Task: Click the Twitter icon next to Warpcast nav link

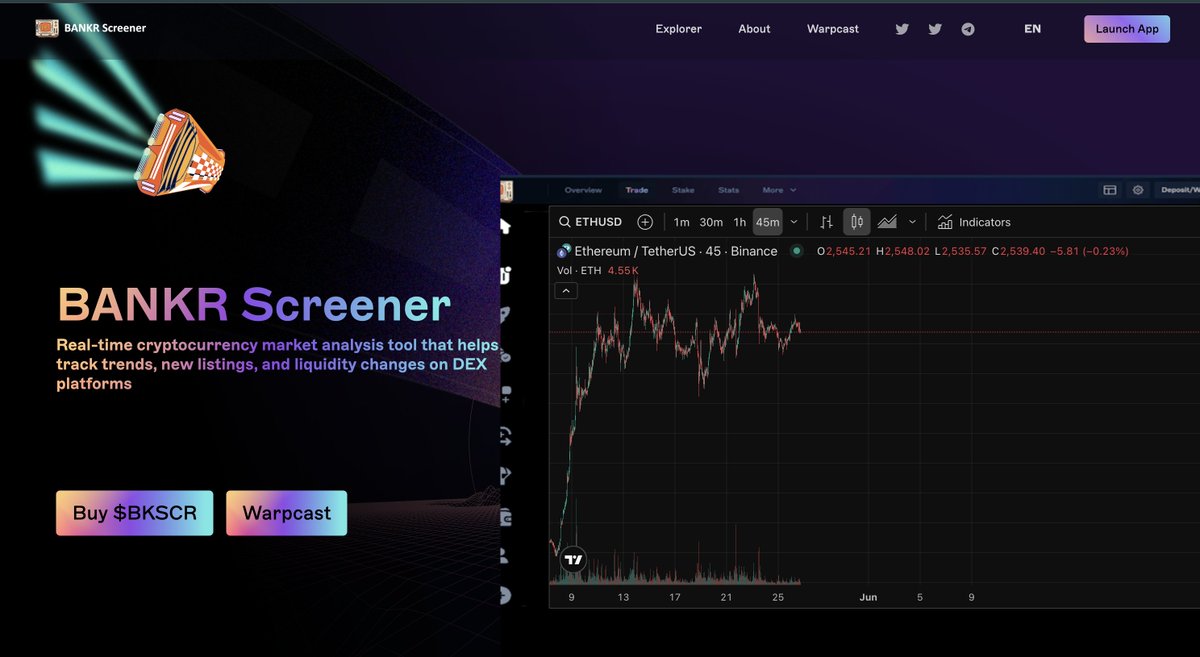Action: coord(902,29)
